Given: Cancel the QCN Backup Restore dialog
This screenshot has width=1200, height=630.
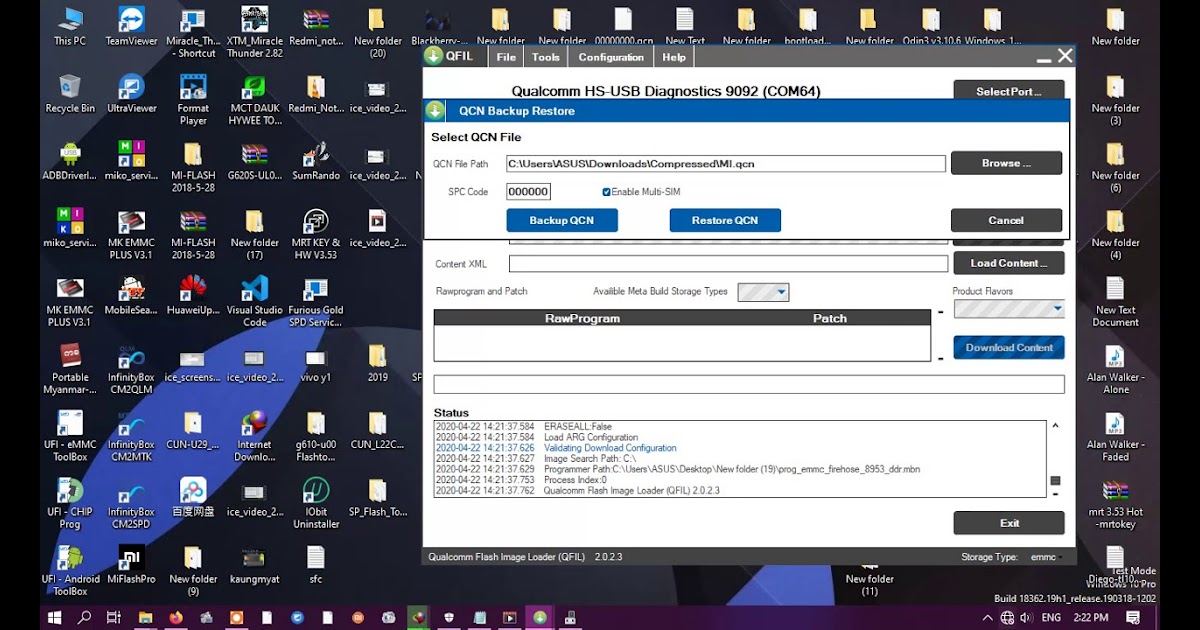Looking at the screenshot, I should click(x=1006, y=220).
